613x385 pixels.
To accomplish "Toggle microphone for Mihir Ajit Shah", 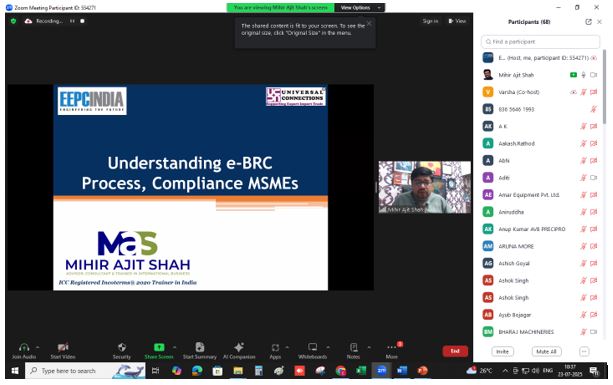I will point(583,75).
